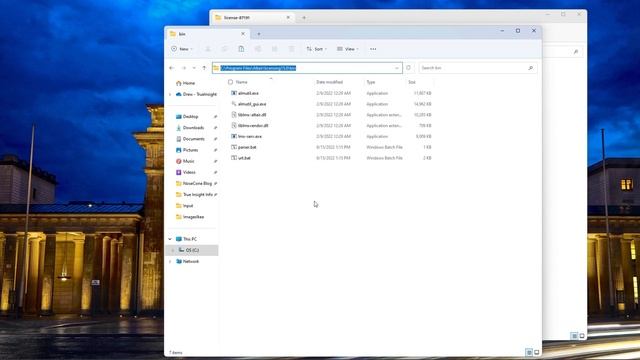Open the View dropdown menu

coord(347,49)
